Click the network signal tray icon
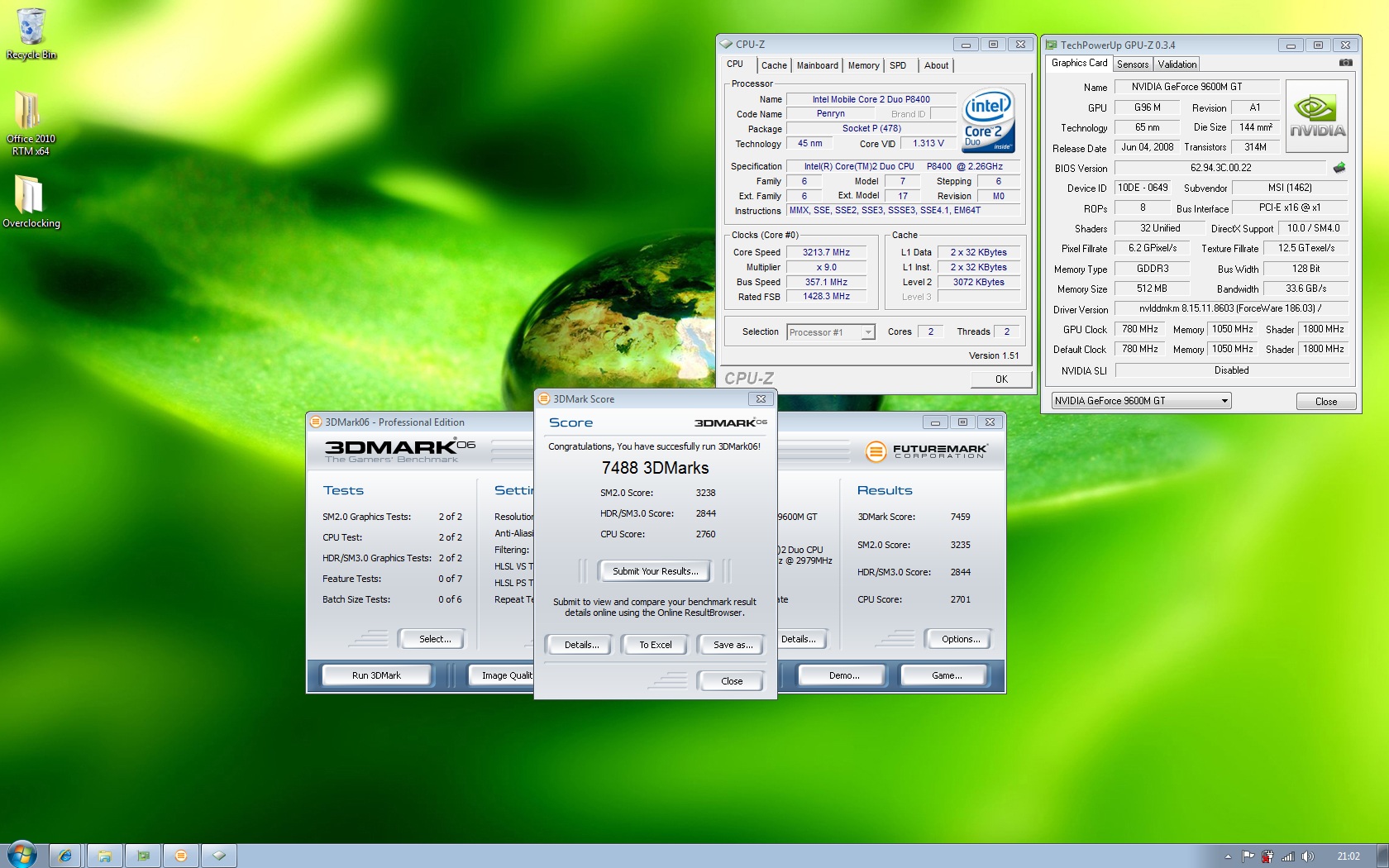The height and width of the screenshot is (868, 1389). pyautogui.click(x=1287, y=856)
